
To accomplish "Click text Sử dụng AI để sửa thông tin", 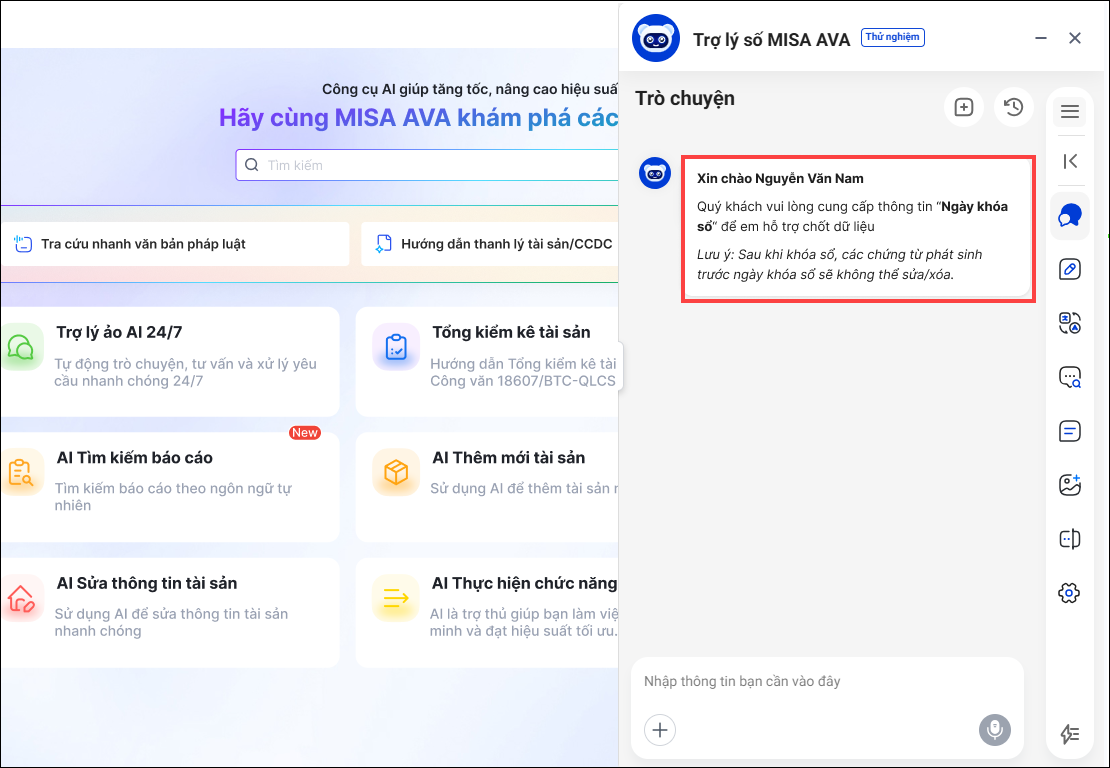I will (x=171, y=622).
